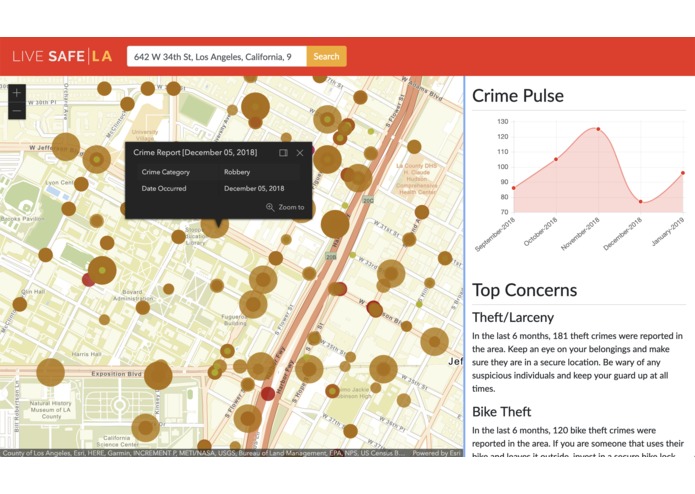Click the Bike Theft heading

[501, 412]
